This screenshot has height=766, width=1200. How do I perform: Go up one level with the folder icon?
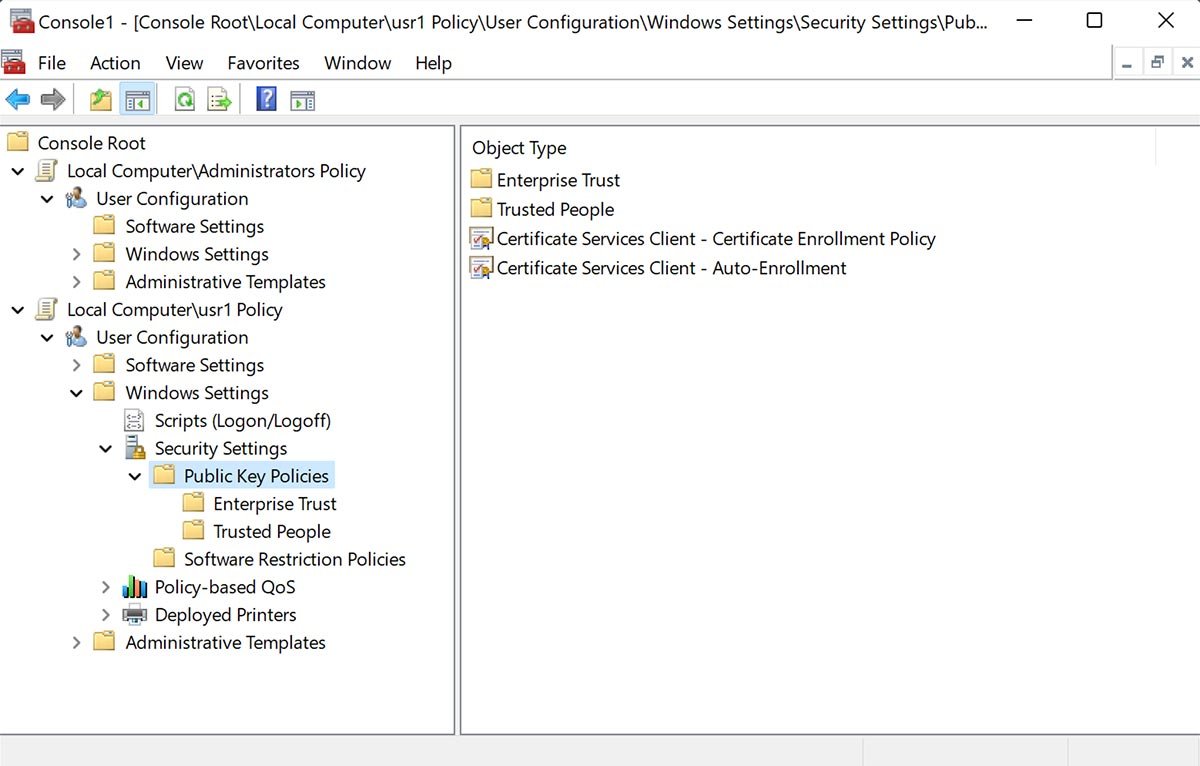tap(100, 98)
